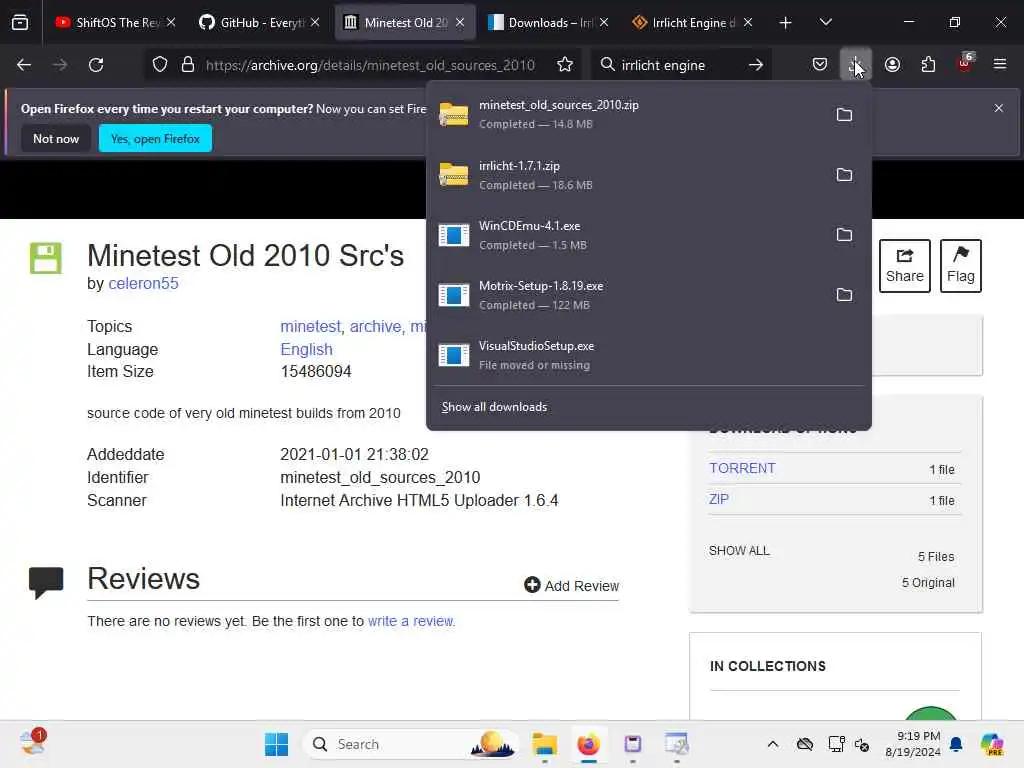Screen dimensions: 1024x768
Task: Save page to Pocket
Action: point(820,65)
